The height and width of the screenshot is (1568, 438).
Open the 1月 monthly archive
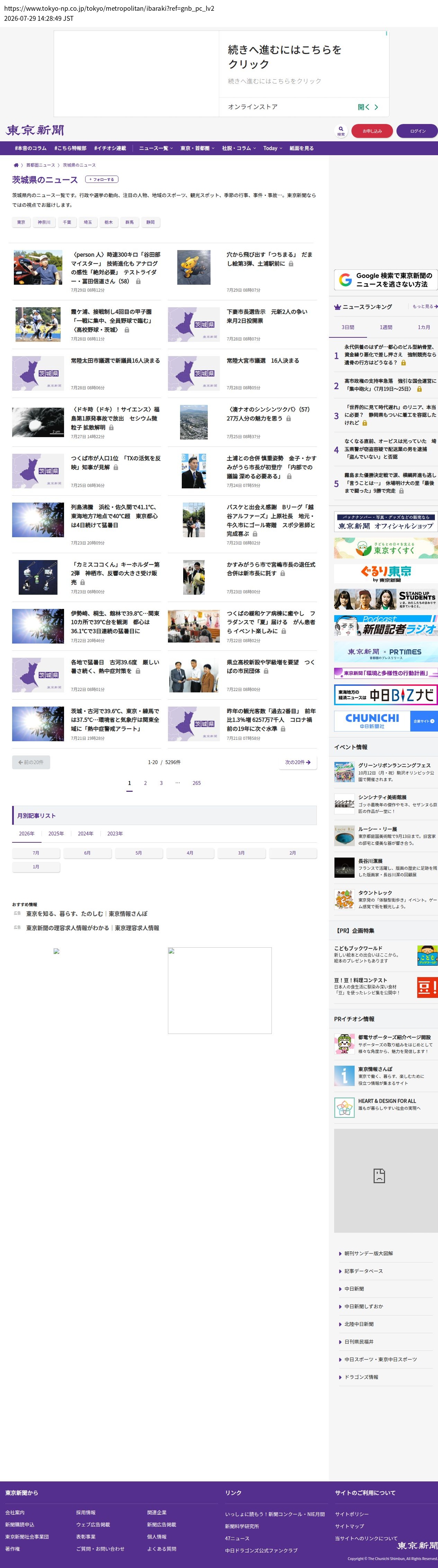coord(36,867)
